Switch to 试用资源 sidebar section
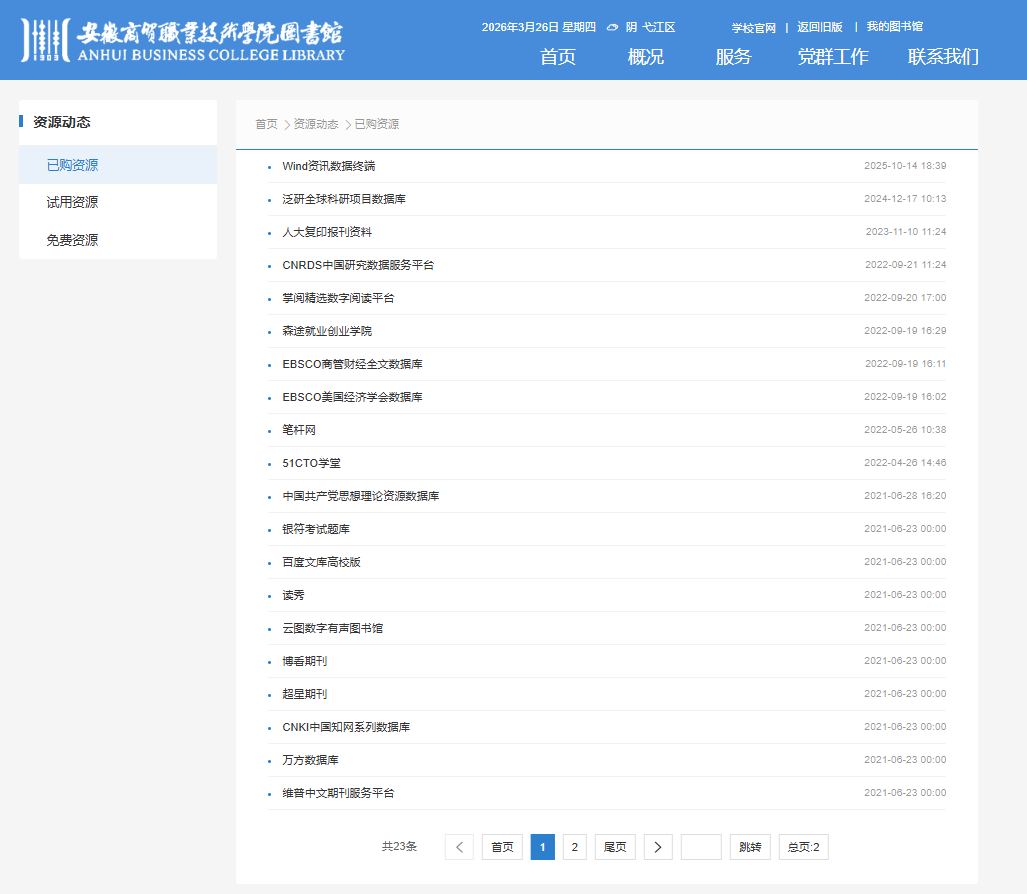This screenshot has width=1027, height=894. coord(73,202)
